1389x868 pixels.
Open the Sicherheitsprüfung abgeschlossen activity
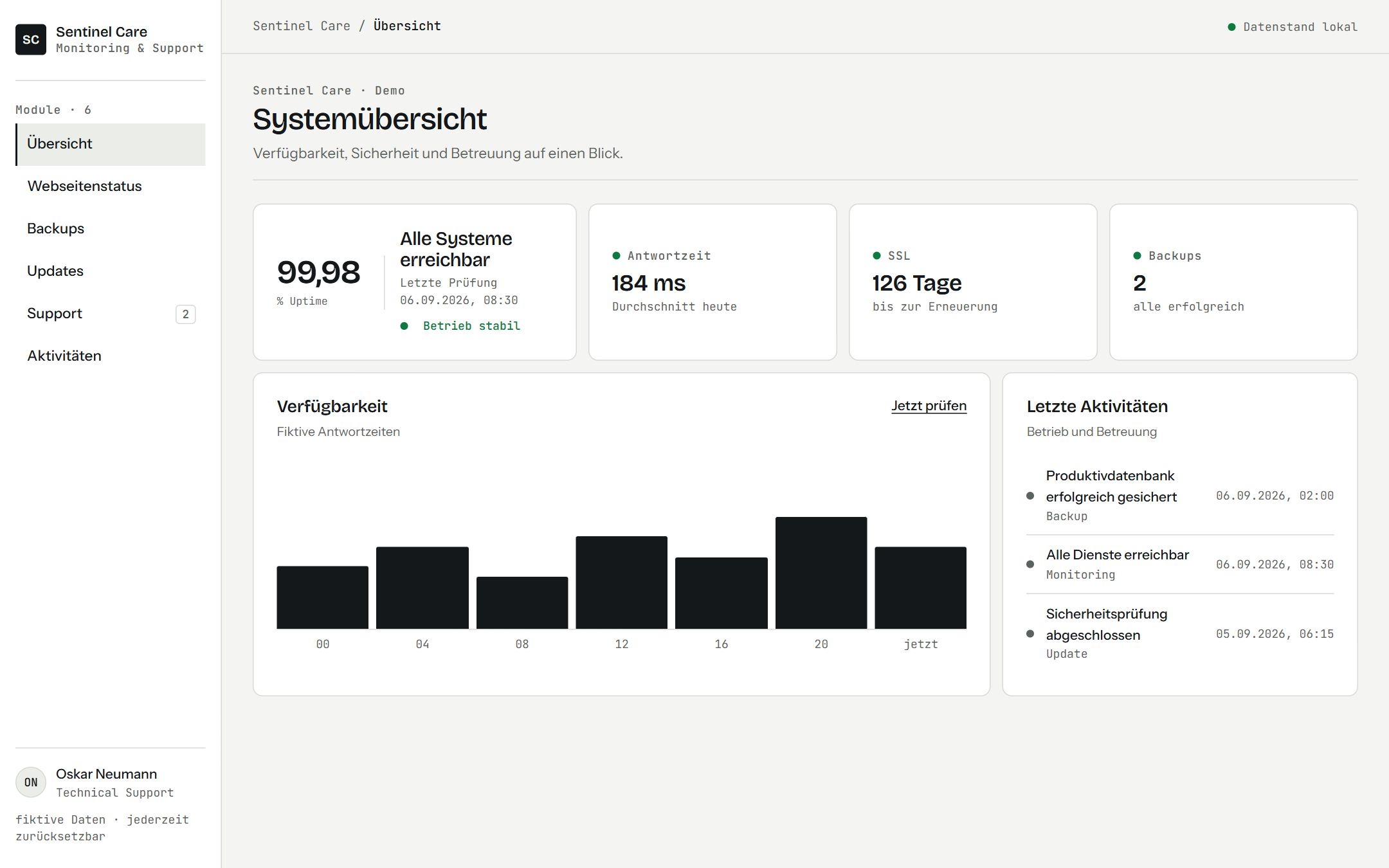point(1180,634)
